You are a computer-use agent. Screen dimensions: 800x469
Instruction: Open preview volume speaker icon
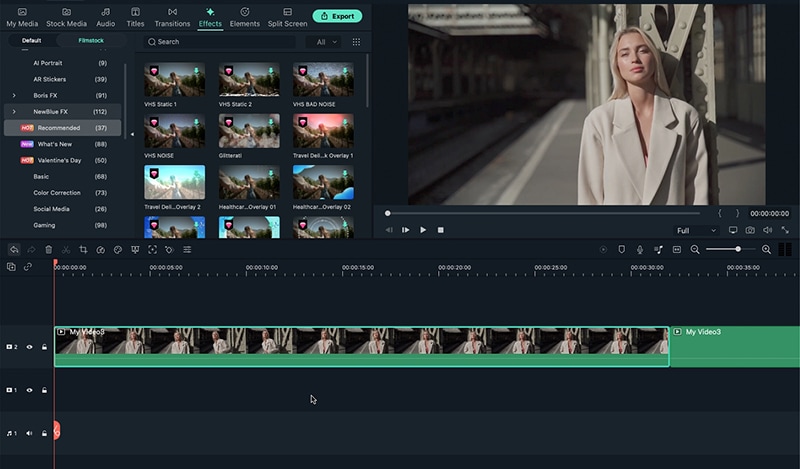pyautogui.click(x=767, y=230)
